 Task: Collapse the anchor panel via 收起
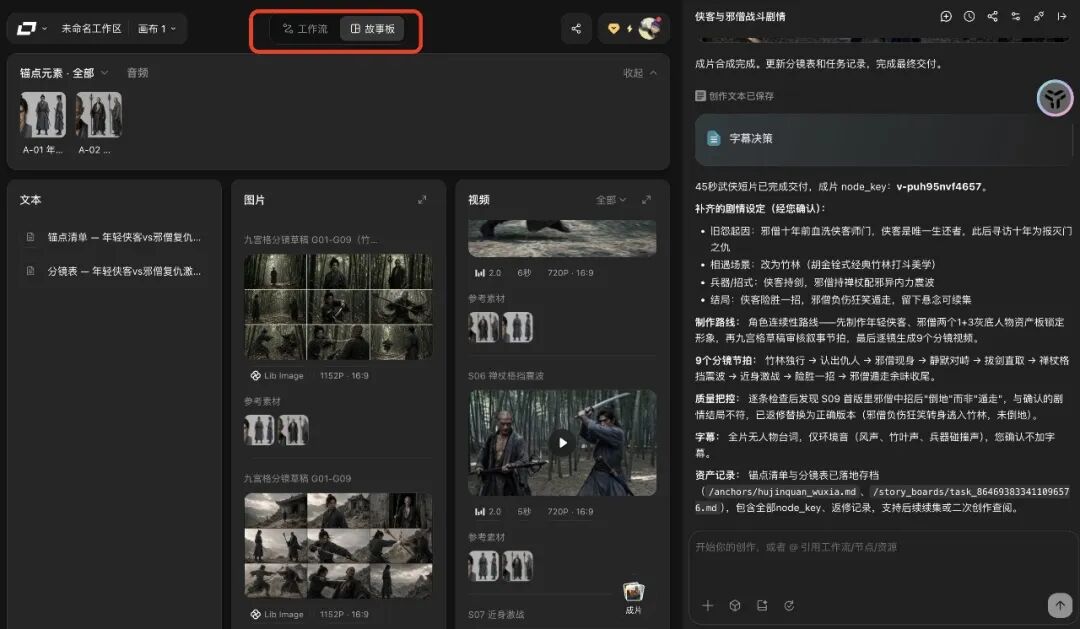640,72
